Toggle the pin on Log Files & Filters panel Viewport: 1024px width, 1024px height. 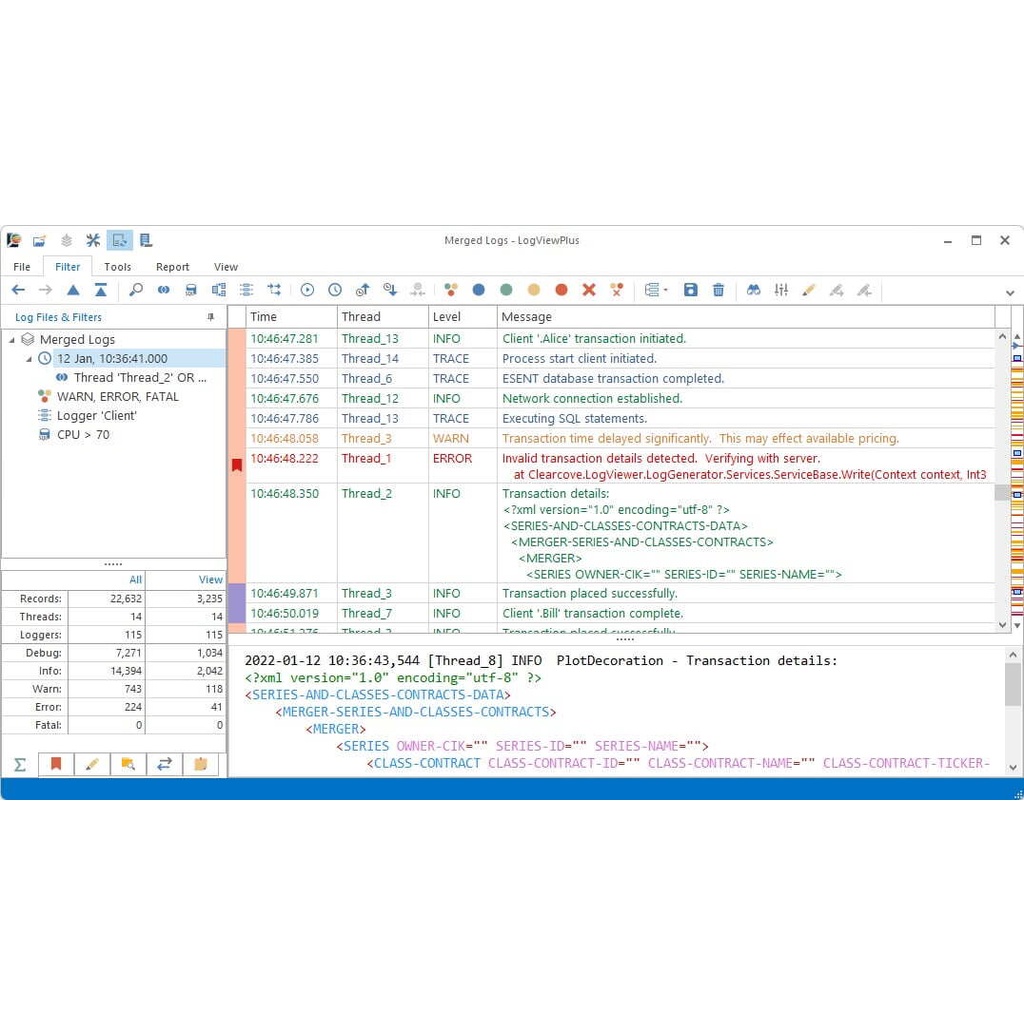coord(210,317)
